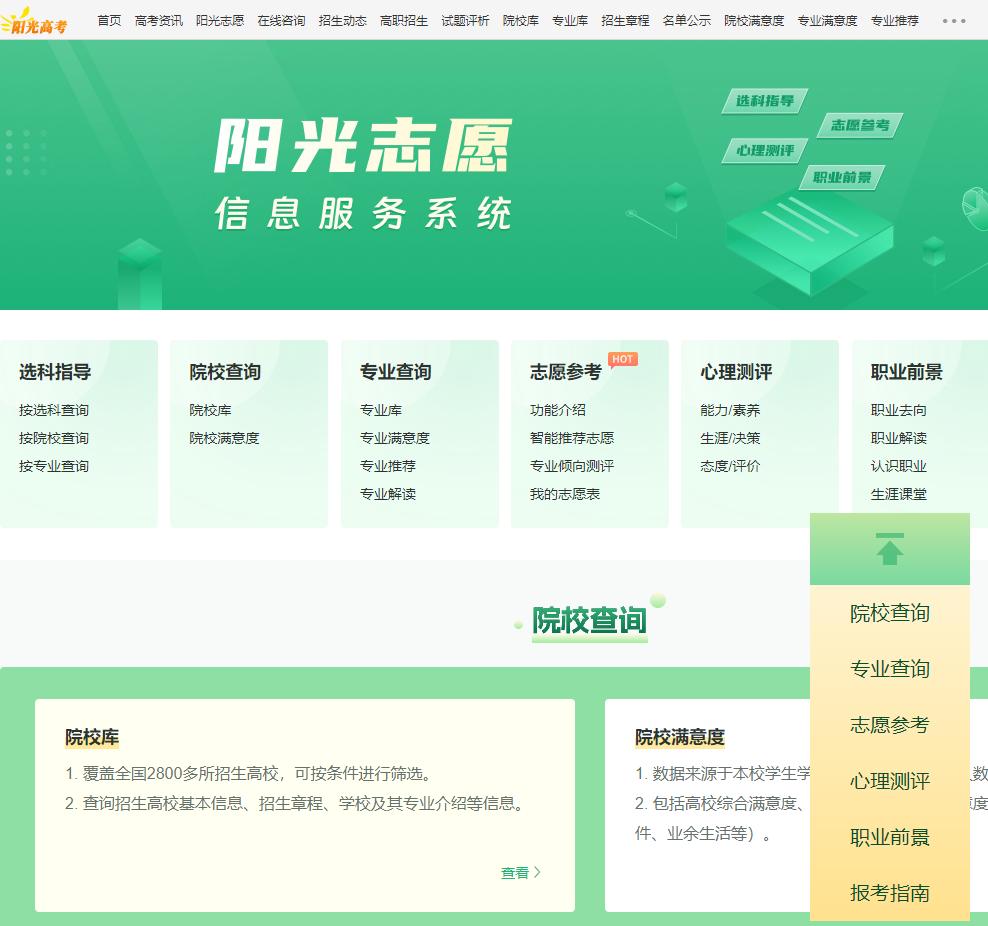
Task: Click the 志愿参考 tag in the banner
Action: [860, 125]
